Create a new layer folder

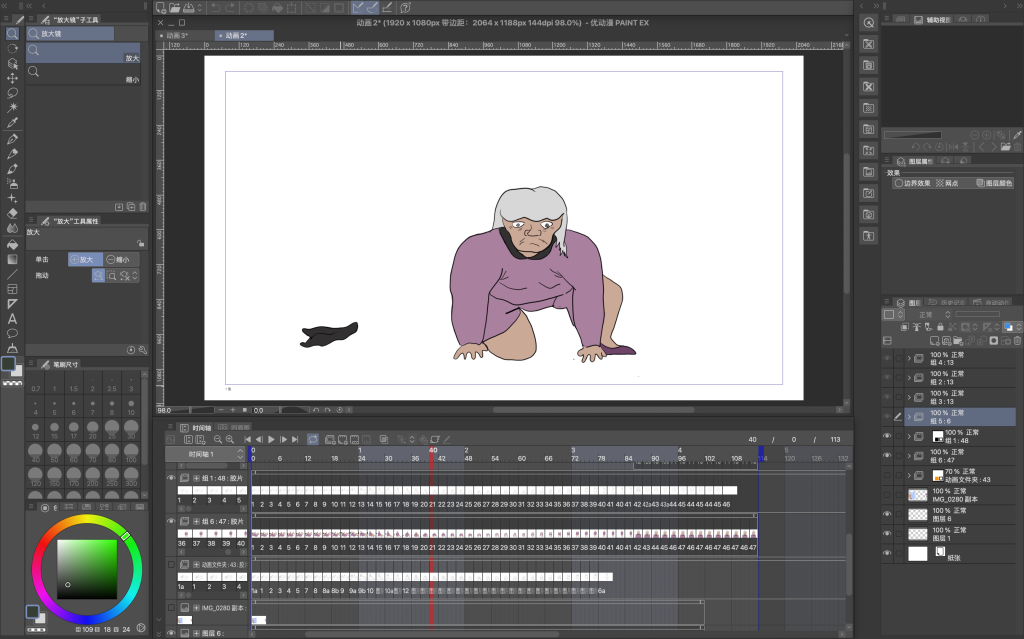tap(958, 341)
